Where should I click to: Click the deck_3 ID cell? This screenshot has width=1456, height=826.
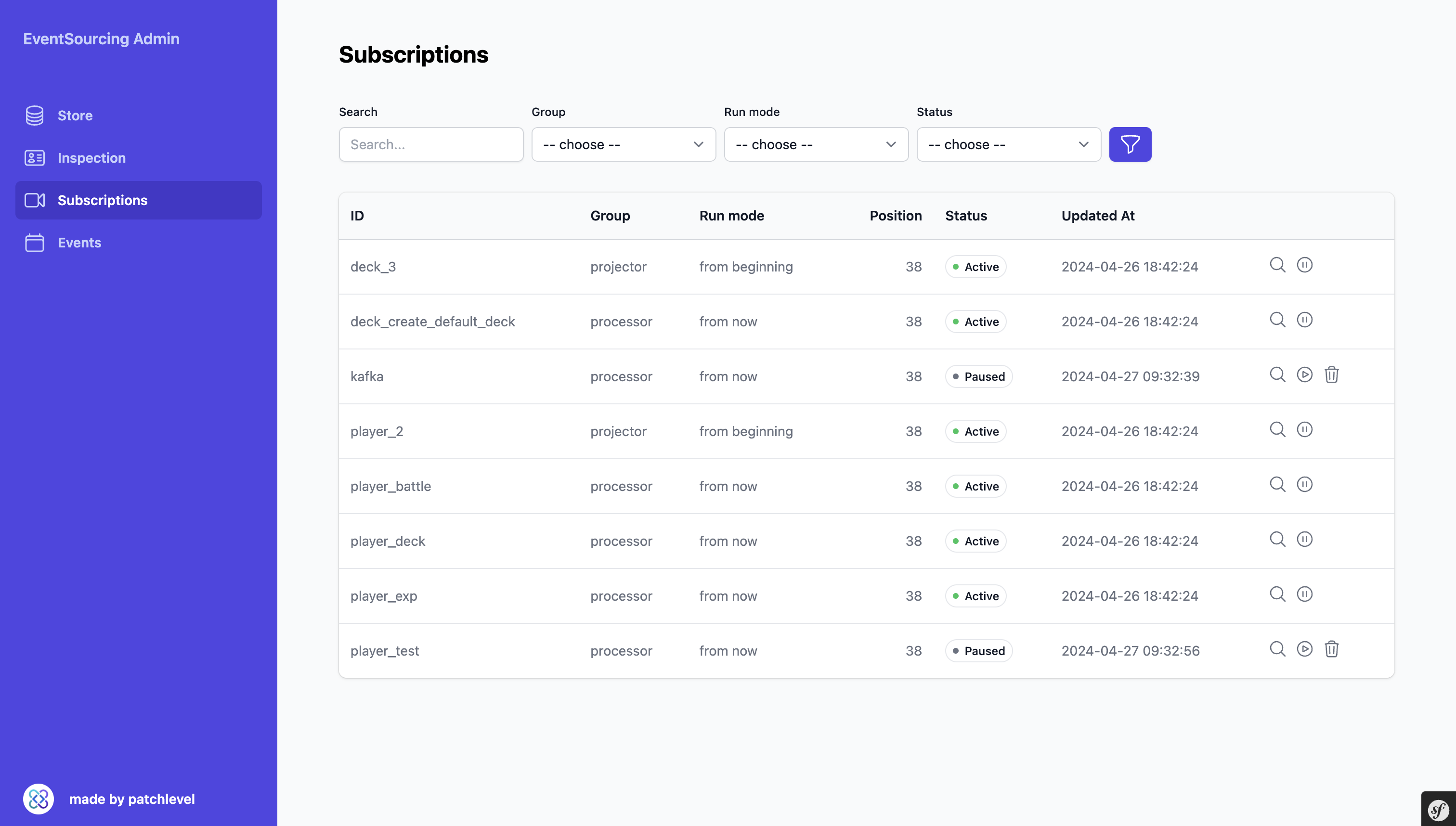click(x=373, y=267)
